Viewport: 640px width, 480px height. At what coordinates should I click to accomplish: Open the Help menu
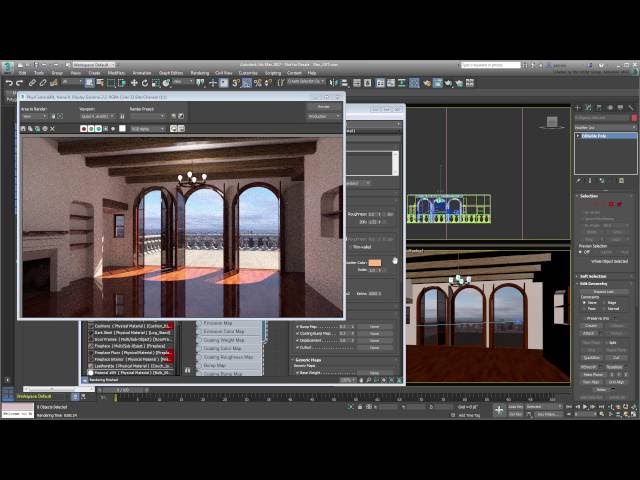tap(312, 73)
